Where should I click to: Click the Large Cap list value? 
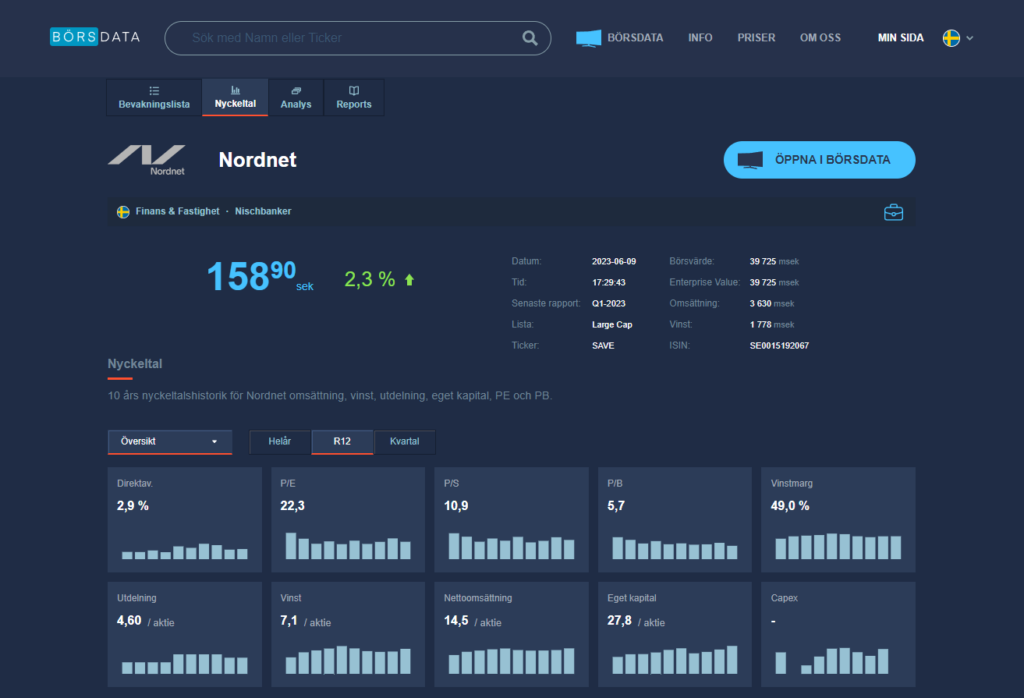click(x=612, y=325)
